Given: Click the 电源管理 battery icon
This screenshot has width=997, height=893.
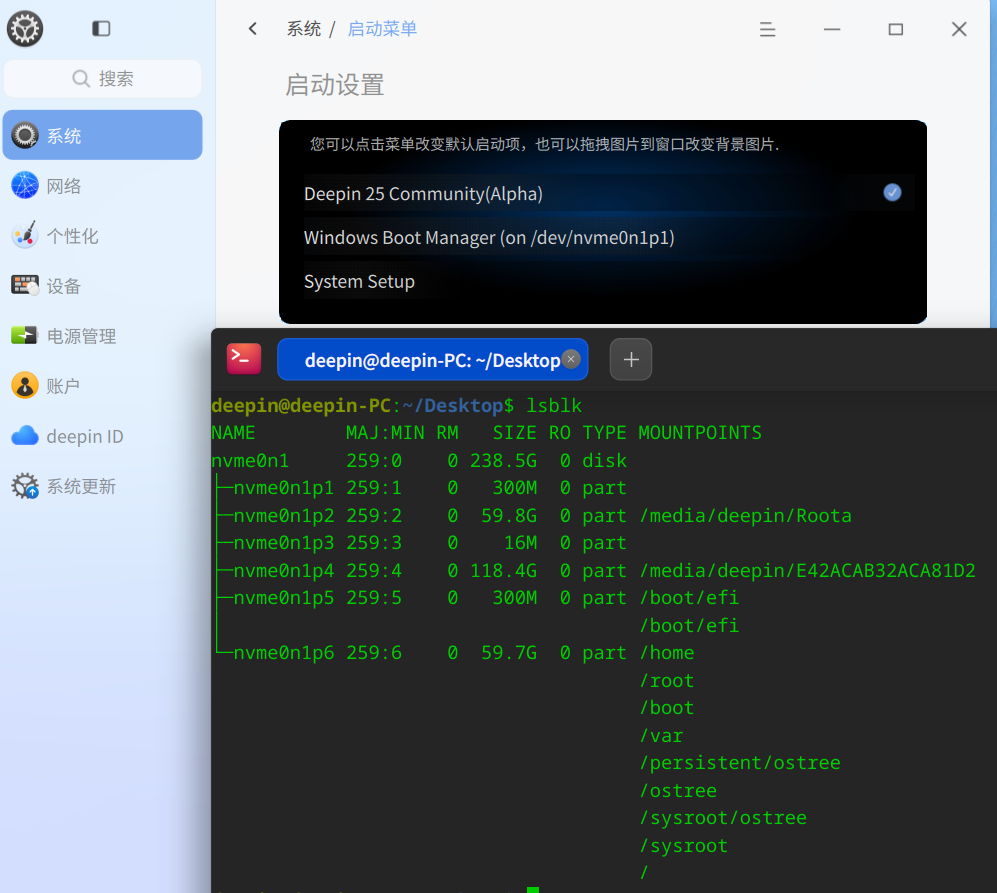Looking at the screenshot, I should tap(25, 335).
